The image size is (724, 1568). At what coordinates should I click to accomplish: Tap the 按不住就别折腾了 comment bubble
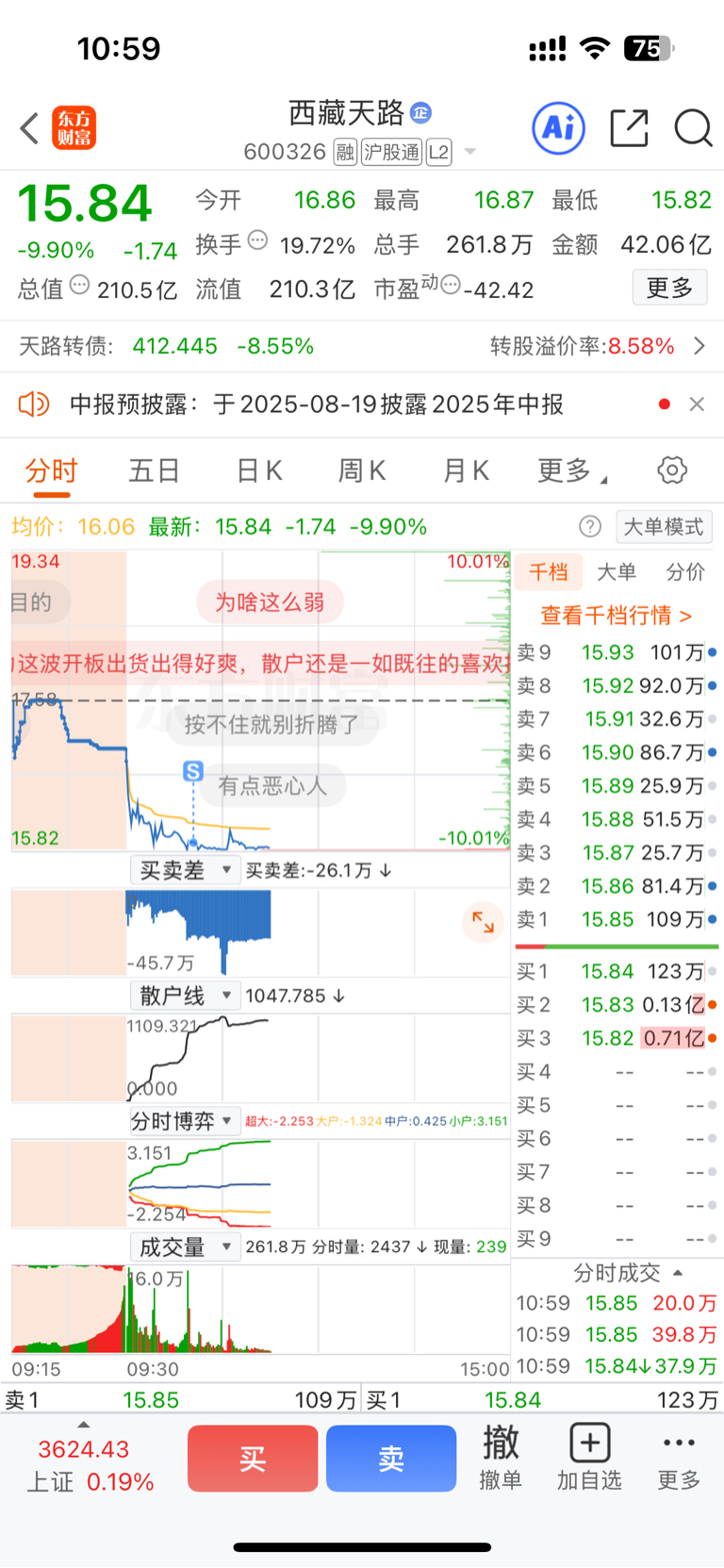271,724
